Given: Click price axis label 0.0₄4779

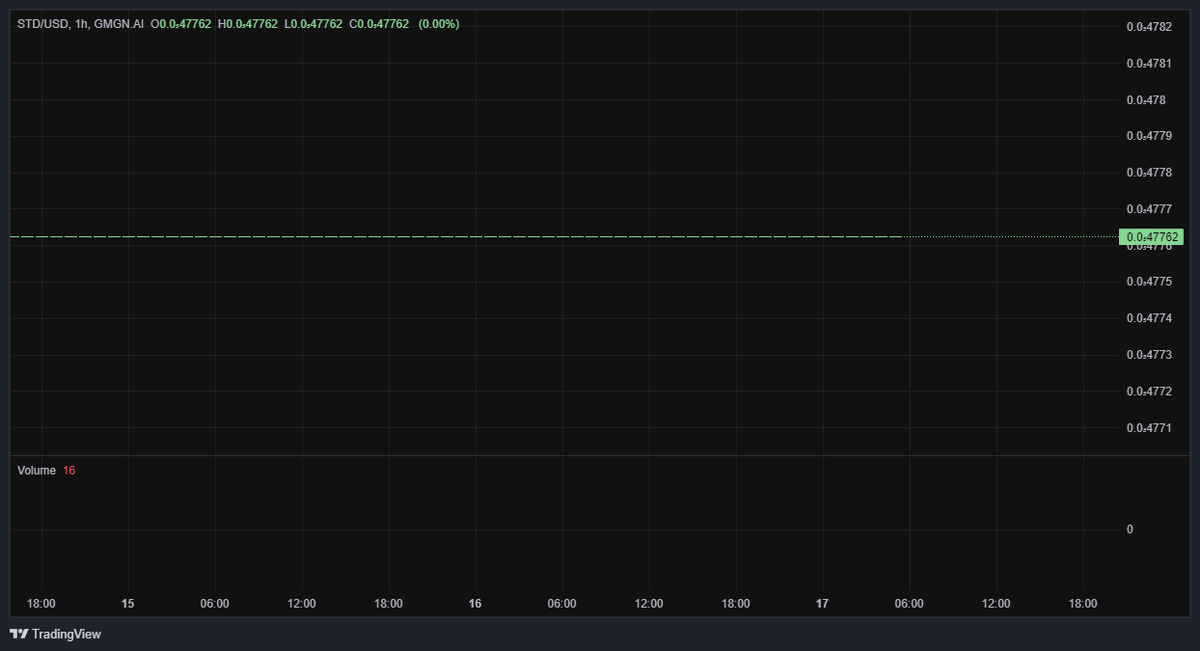Looking at the screenshot, I should coord(1149,136).
